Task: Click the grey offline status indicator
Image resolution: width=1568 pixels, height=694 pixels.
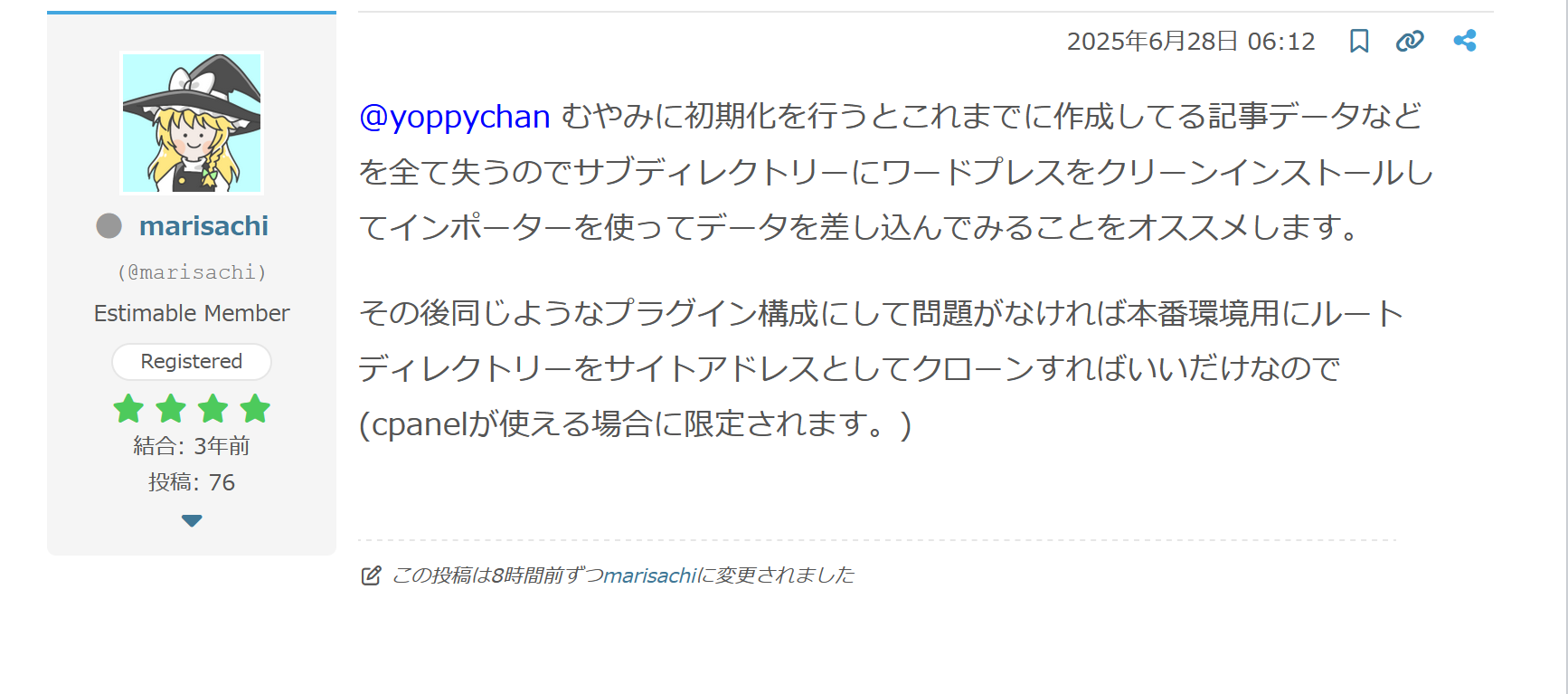Action: [109, 225]
